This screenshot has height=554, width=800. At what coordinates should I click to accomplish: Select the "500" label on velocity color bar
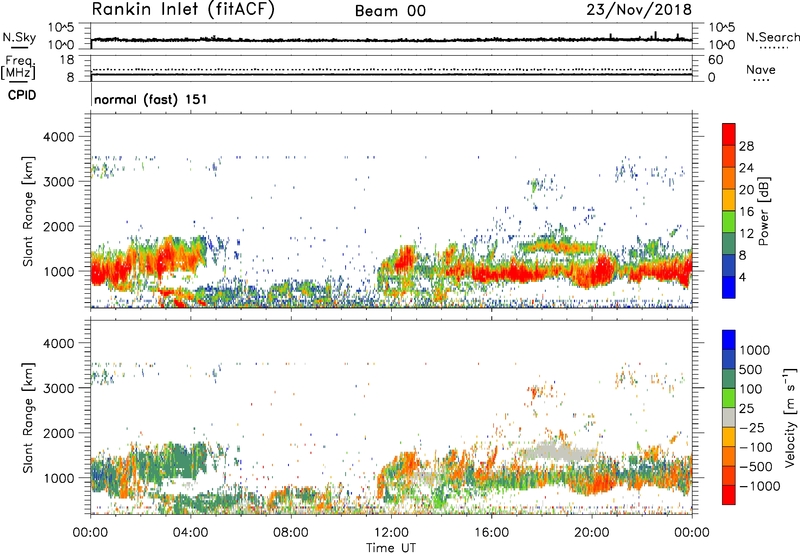click(x=751, y=369)
